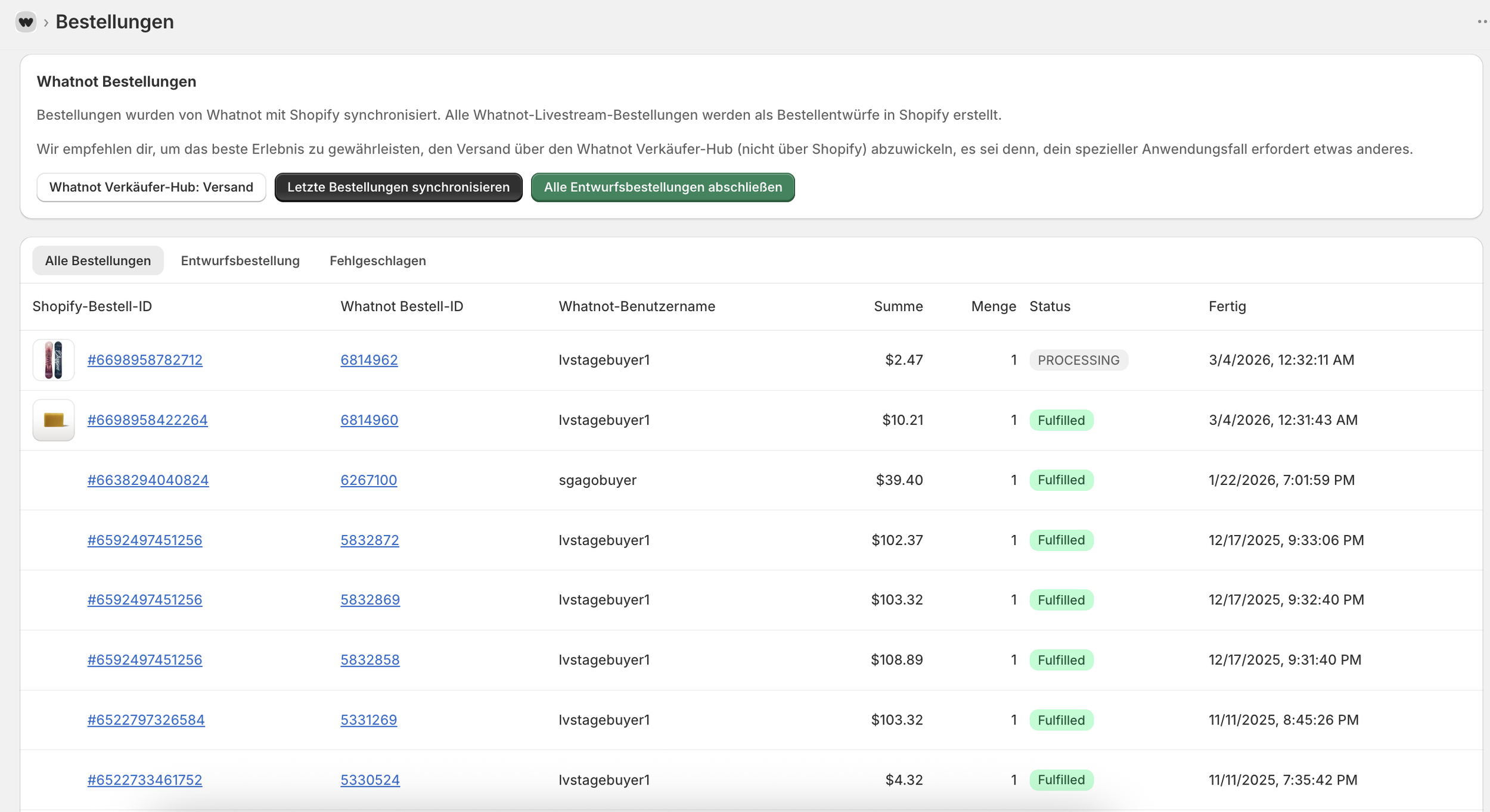Open snowboard product thumbnail for first order
1490x812 pixels.
point(54,360)
